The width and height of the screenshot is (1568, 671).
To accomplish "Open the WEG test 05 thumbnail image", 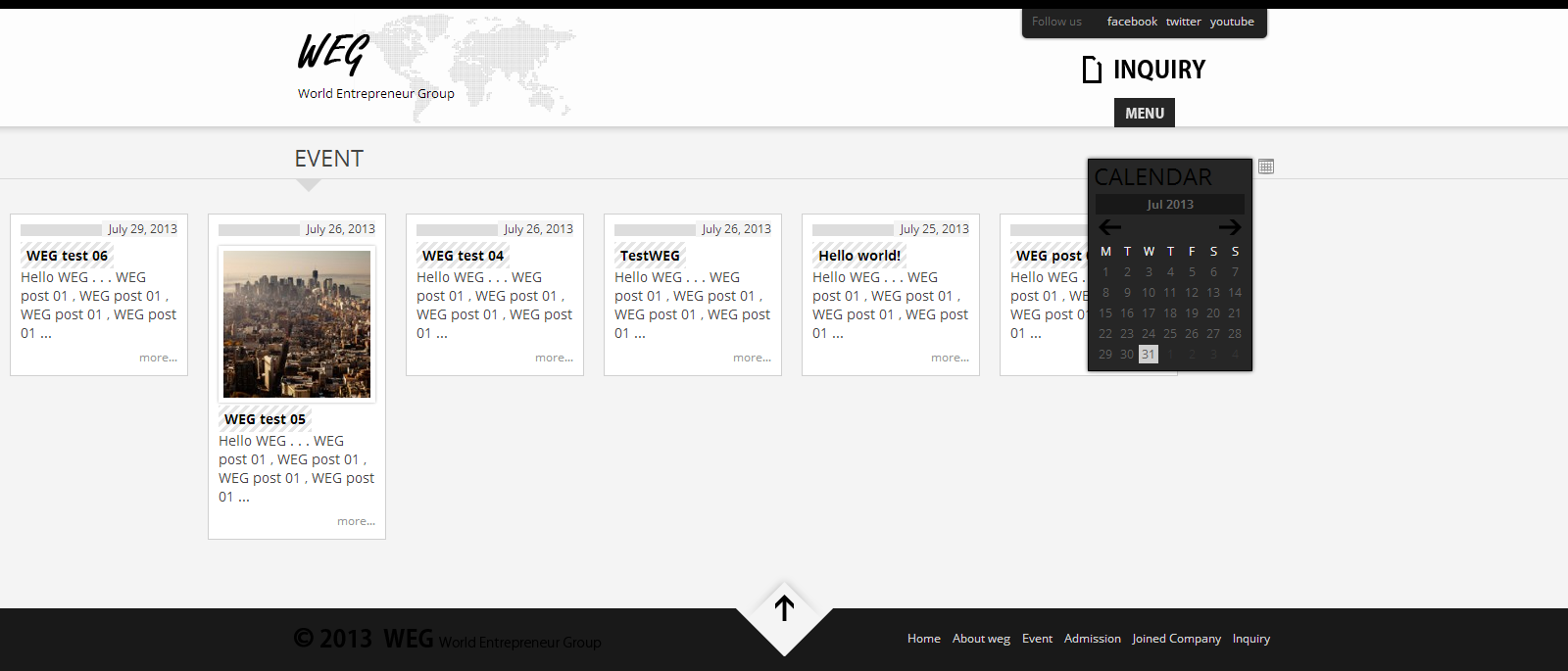I will [297, 324].
